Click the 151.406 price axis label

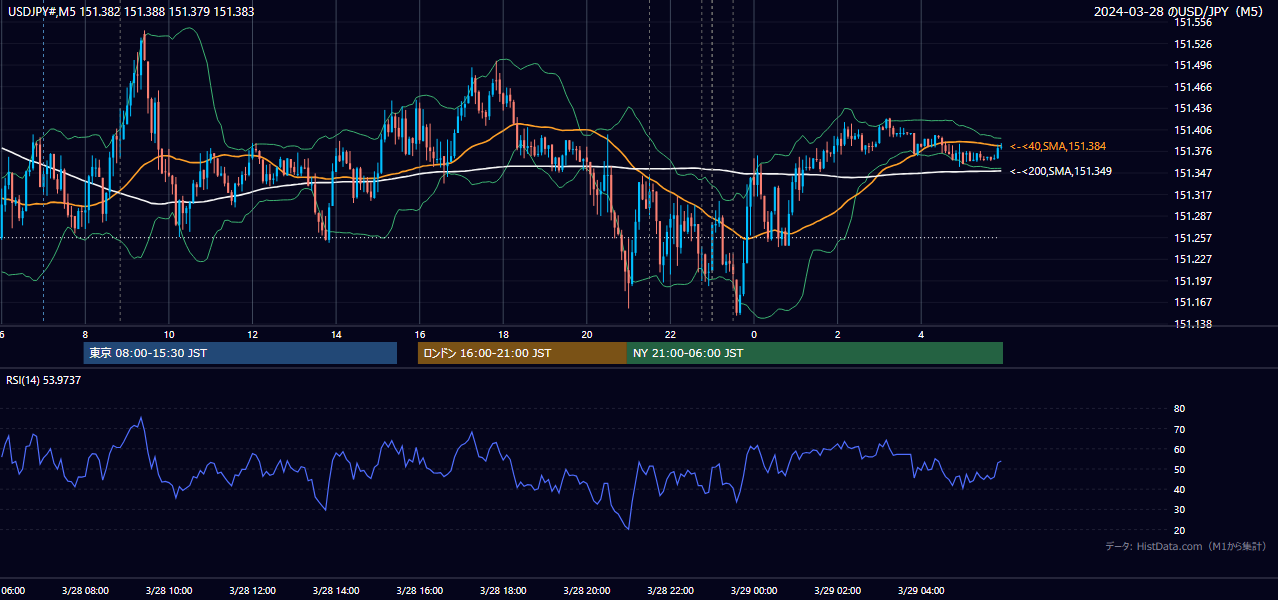(x=1193, y=130)
